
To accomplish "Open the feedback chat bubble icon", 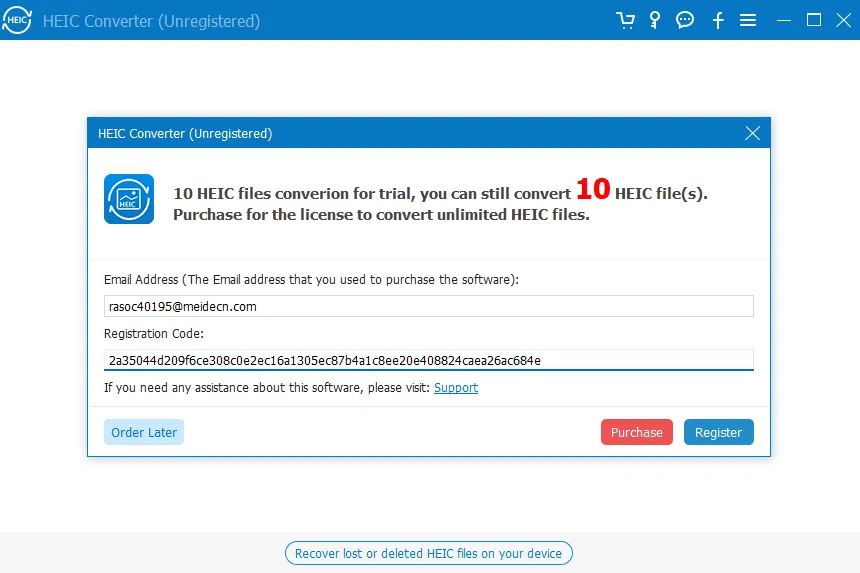I will point(685,20).
